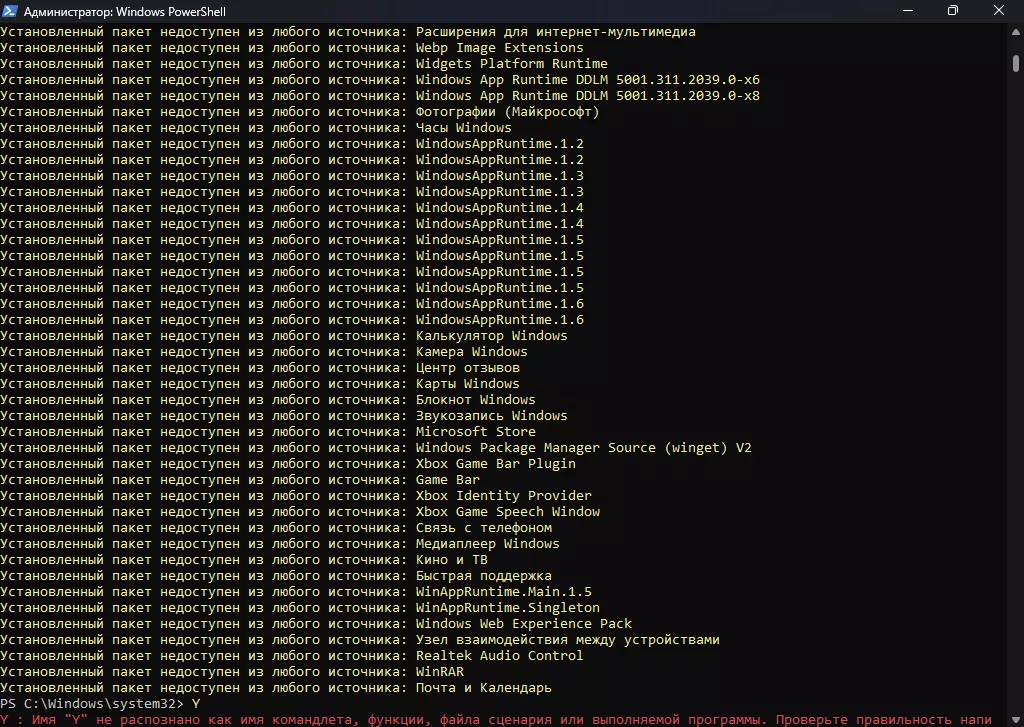Click the 'Xbox Game Bar Plugin' line
Viewport: 1024px width, 727px height.
point(495,464)
